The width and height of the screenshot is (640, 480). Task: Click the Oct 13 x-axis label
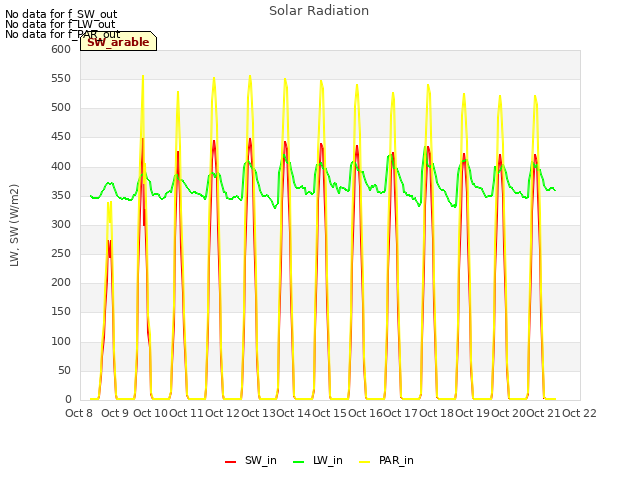pyautogui.click(x=258, y=413)
